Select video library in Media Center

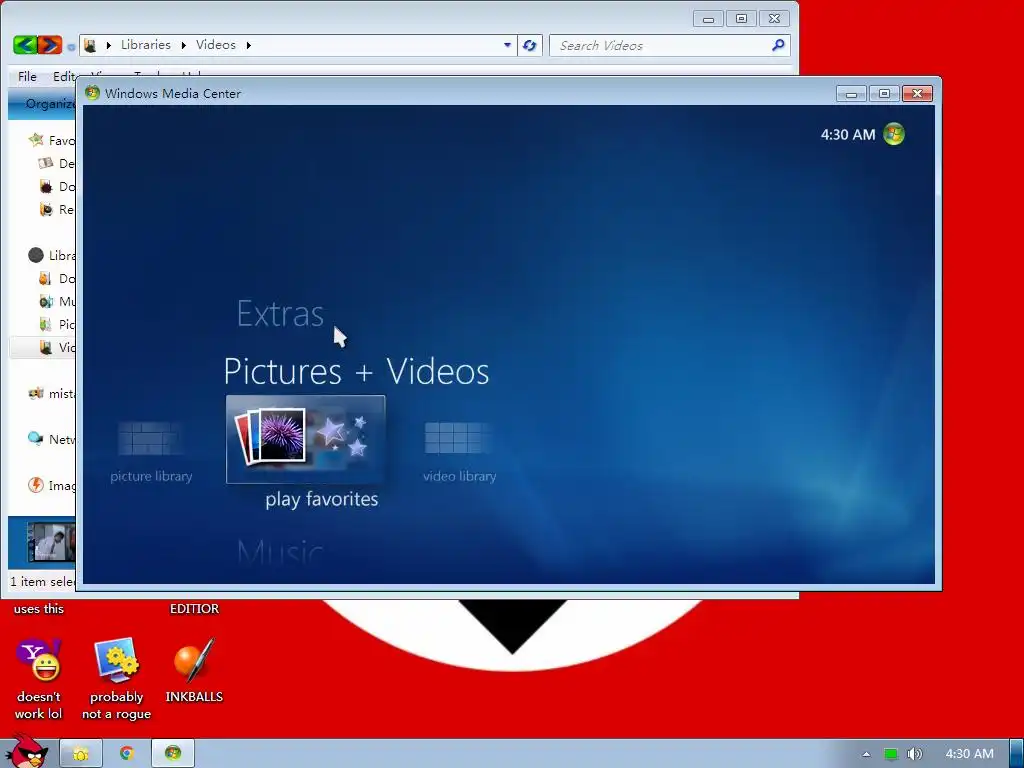tap(459, 452)
